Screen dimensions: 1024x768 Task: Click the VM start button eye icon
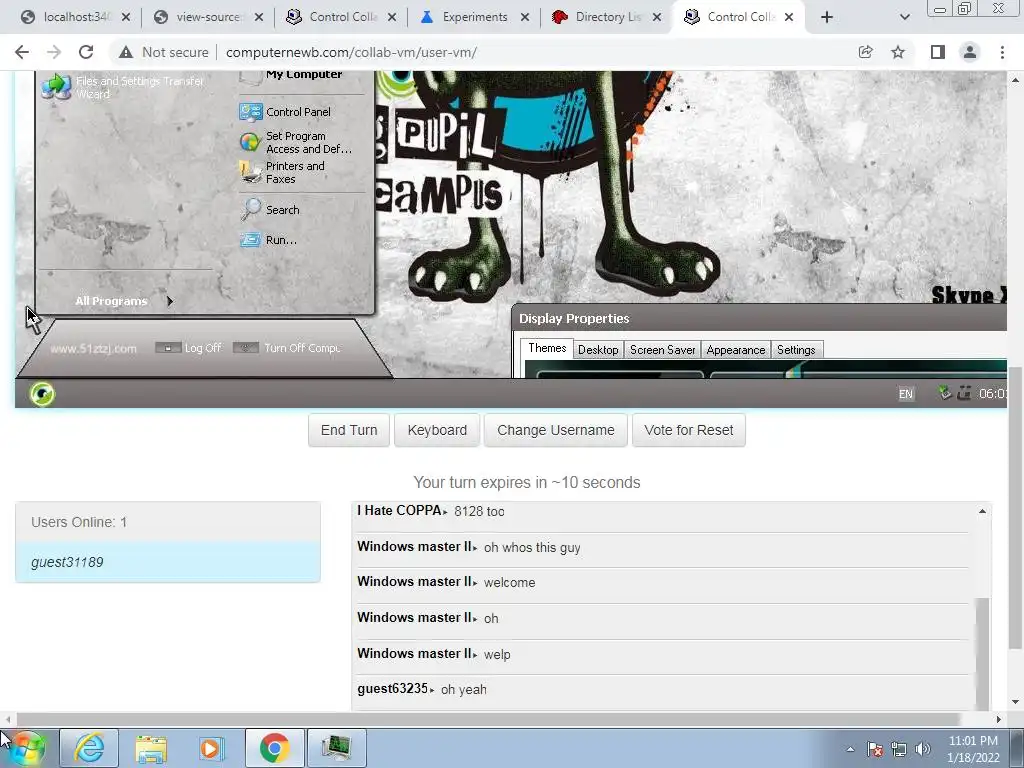click(42, 394)
